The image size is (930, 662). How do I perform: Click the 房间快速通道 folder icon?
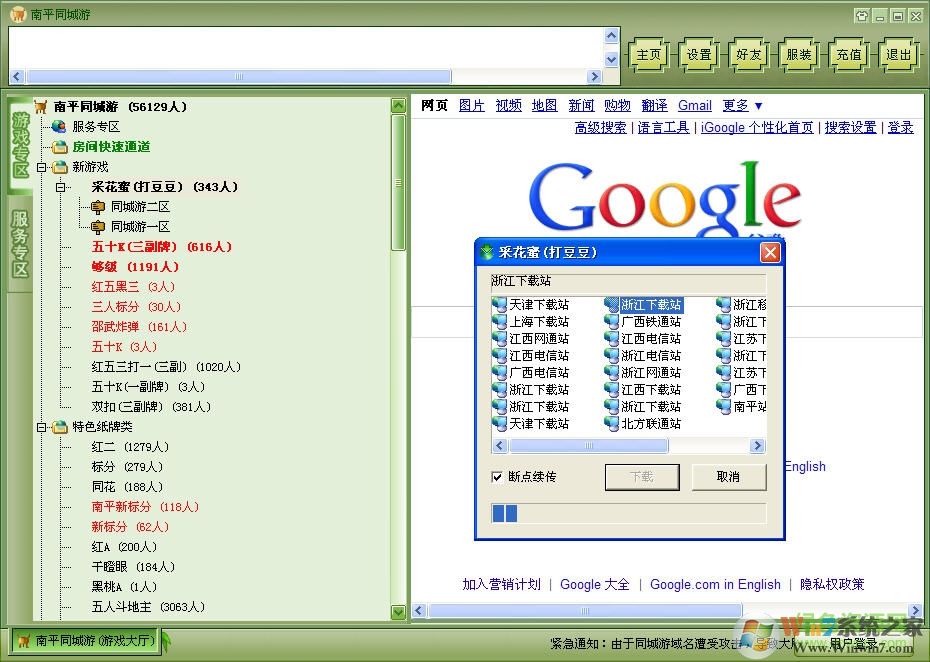pyautogui.click(x=59, y=147)
